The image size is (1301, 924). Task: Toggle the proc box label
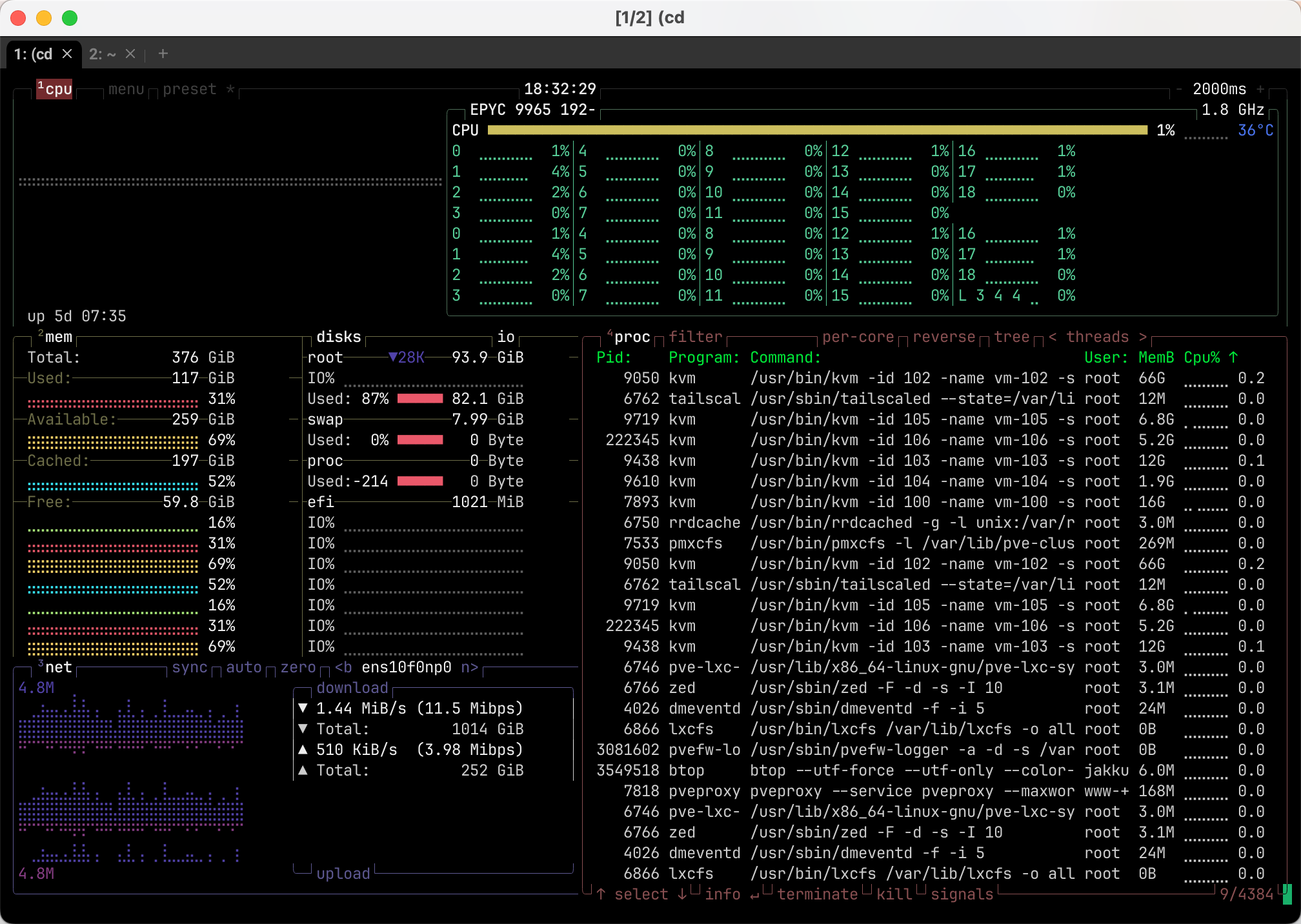629,337
